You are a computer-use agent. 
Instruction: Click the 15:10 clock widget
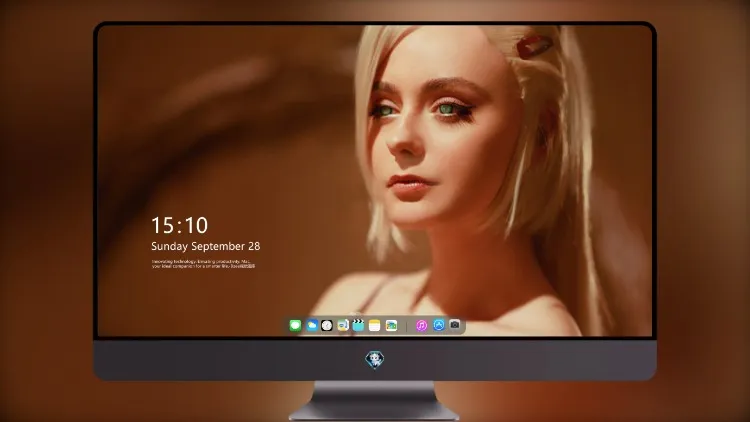[x=179, y=225]
